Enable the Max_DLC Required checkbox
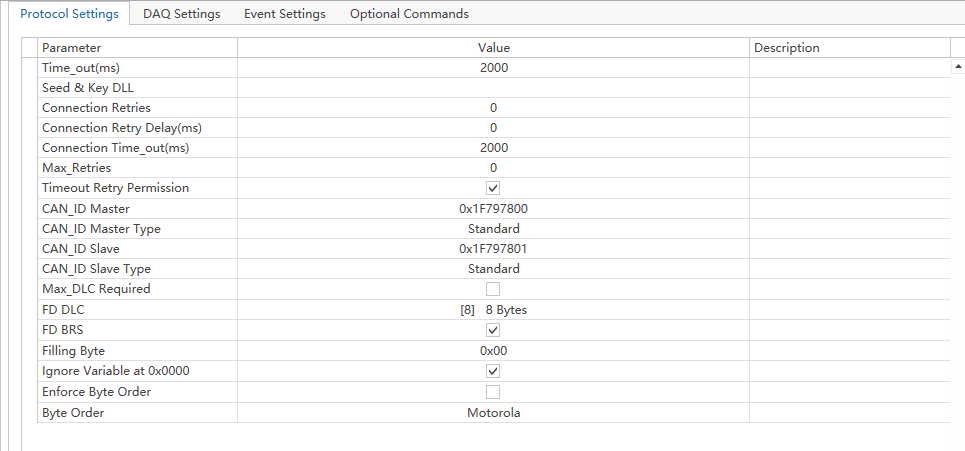This screenshot has height=451, width=965. click(x=493, y=289)
